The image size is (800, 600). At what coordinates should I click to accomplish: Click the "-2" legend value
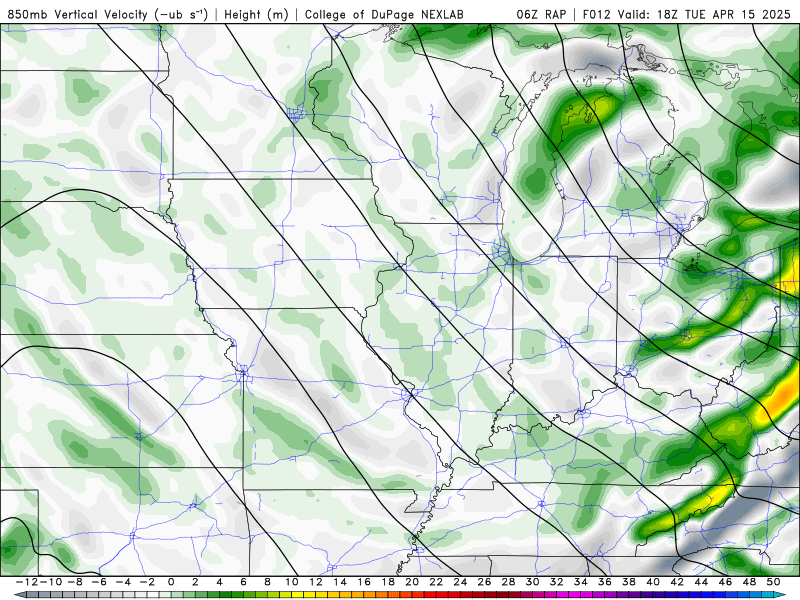click(x=147, y=582)
